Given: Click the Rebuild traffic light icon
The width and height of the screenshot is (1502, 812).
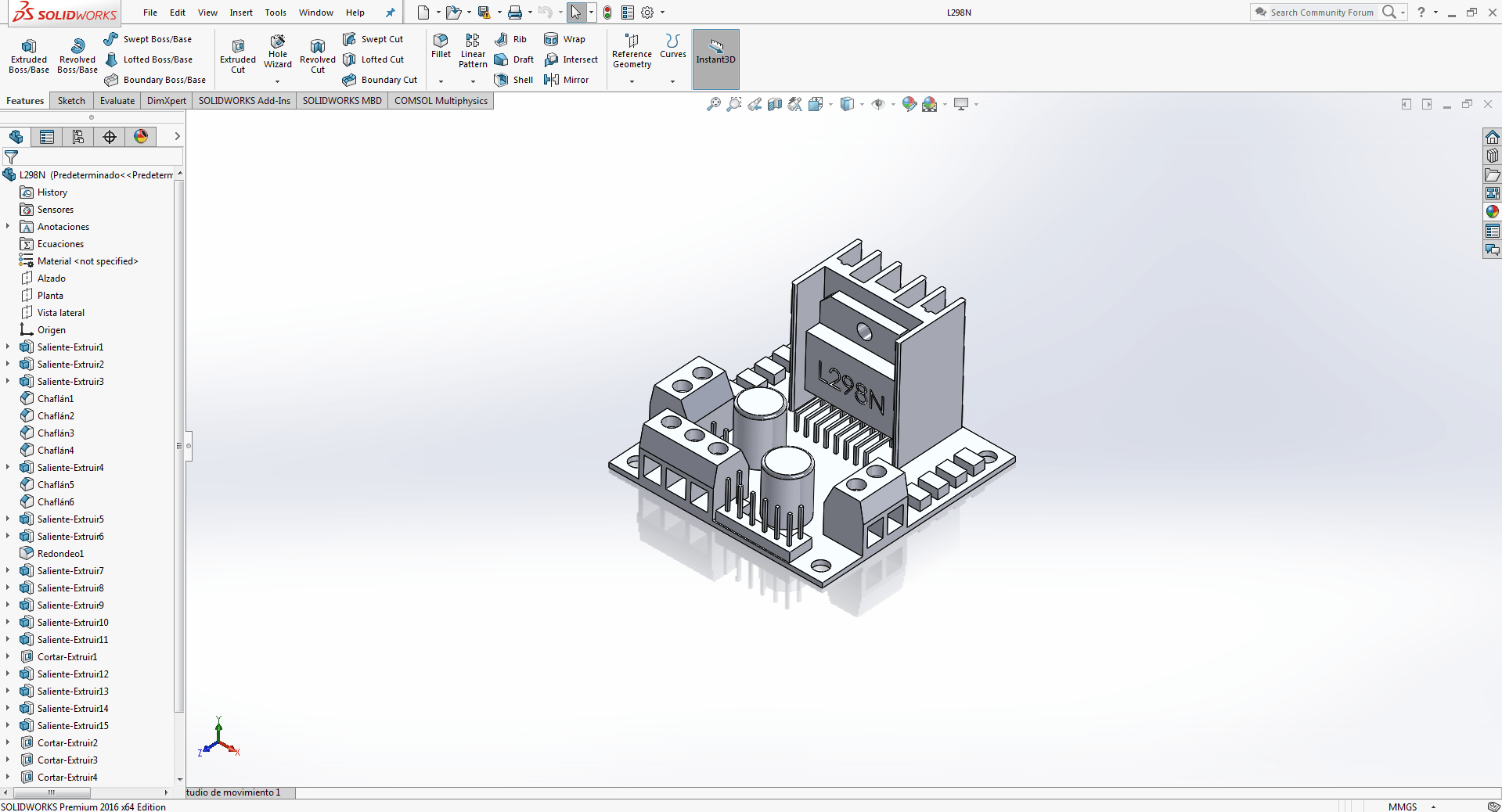Looking at the screenshot, I should (x=607, y=13).
